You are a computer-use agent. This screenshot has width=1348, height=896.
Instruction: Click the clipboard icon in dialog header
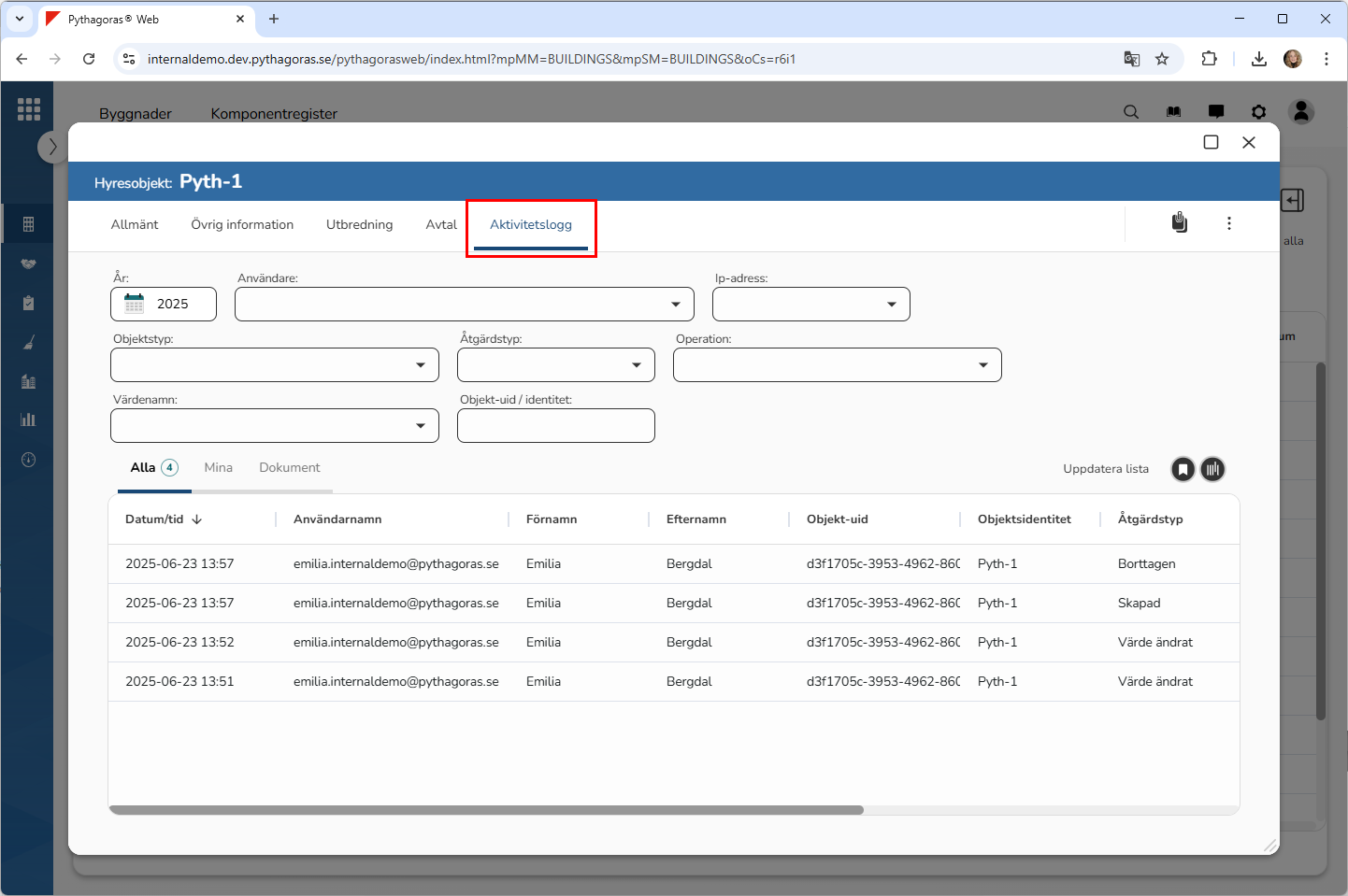pos(1180,222)
